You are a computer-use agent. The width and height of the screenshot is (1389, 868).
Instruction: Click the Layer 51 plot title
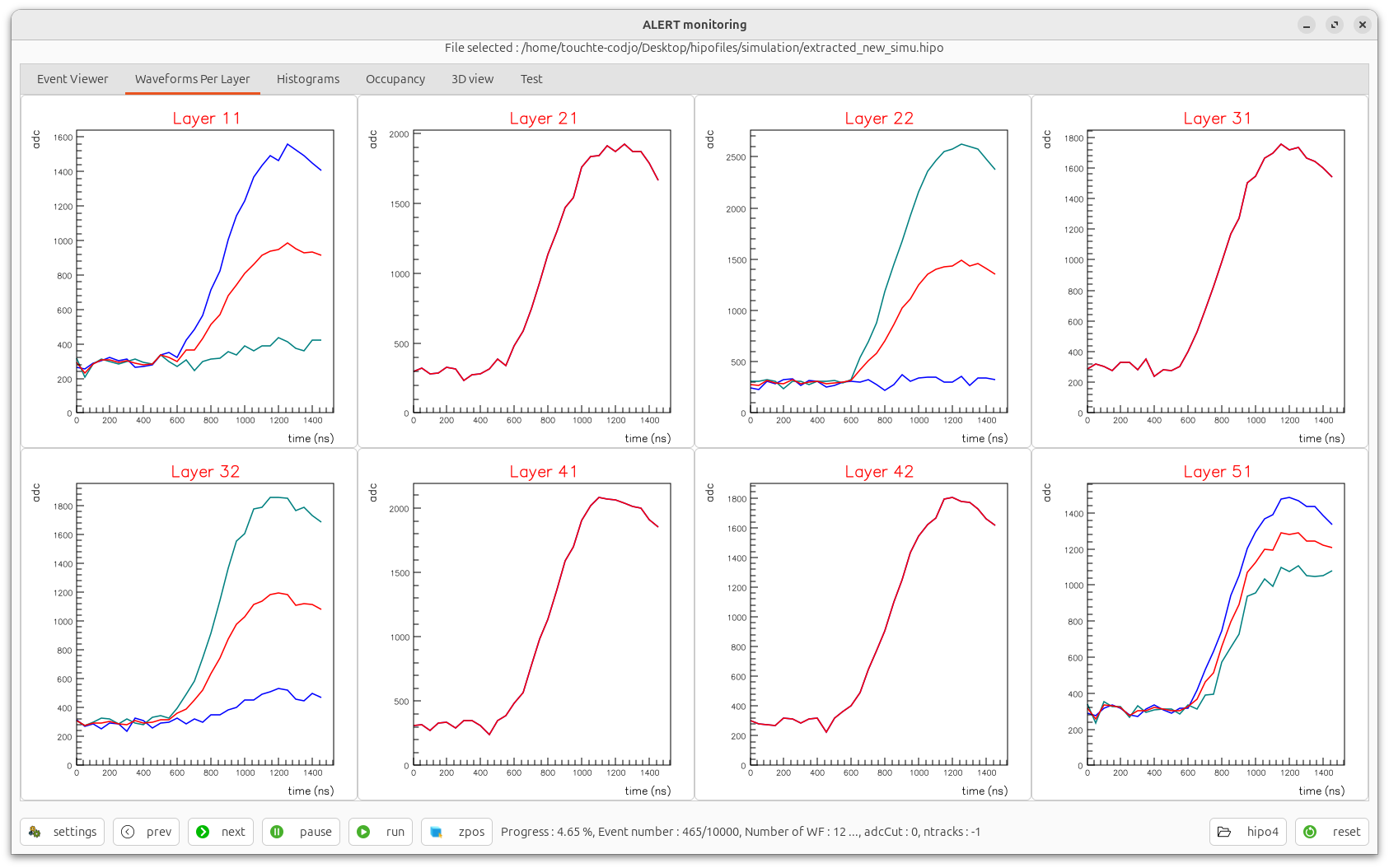coord(1217,472)
